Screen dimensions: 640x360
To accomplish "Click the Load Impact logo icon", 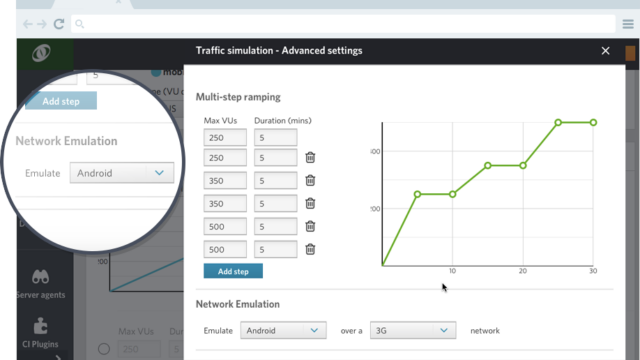I will point(41,53).
